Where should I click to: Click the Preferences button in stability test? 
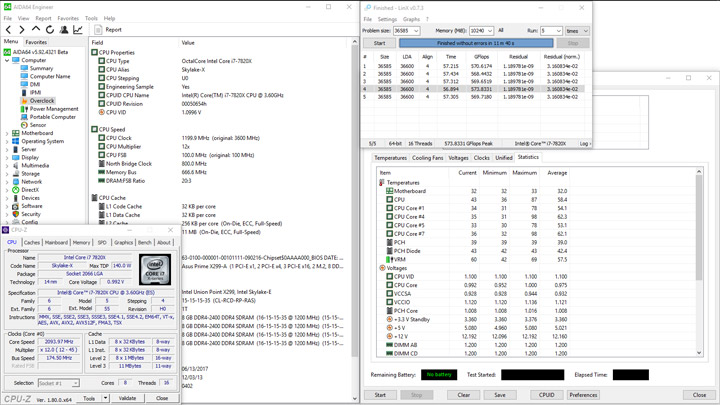pos(583,395)
